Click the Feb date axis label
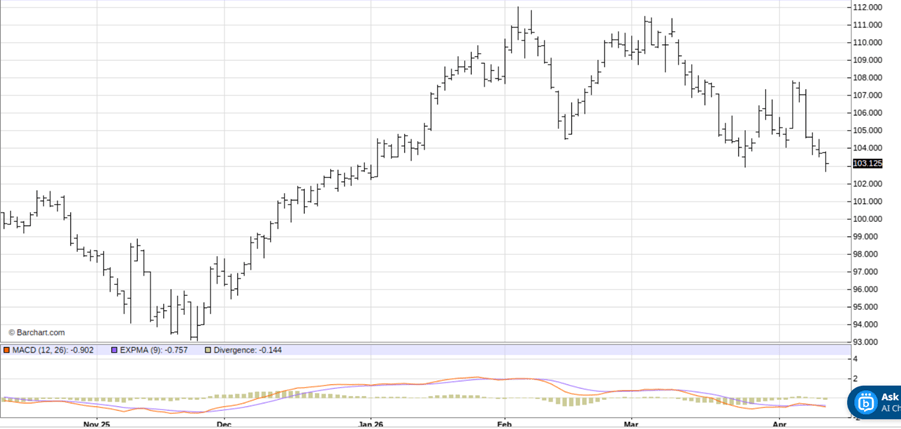 [x=503, y=423]
